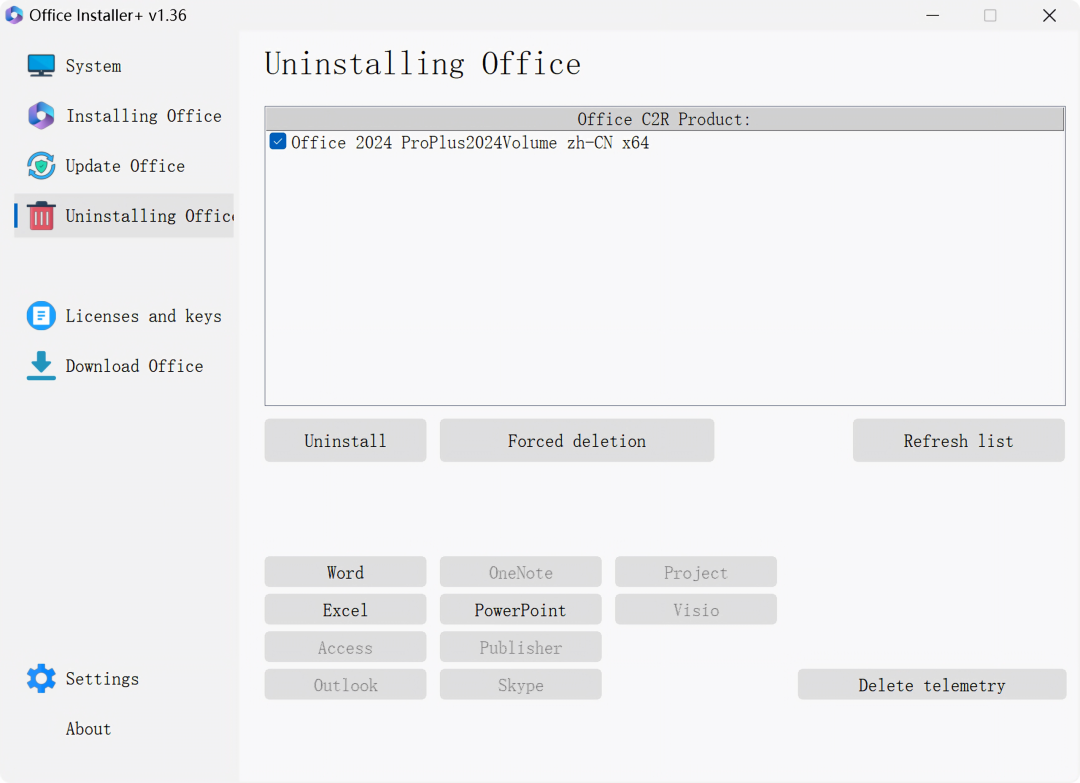Close the Office Installer+ window
Viewport: 1080px width, 783px height.
(1049, 15)
